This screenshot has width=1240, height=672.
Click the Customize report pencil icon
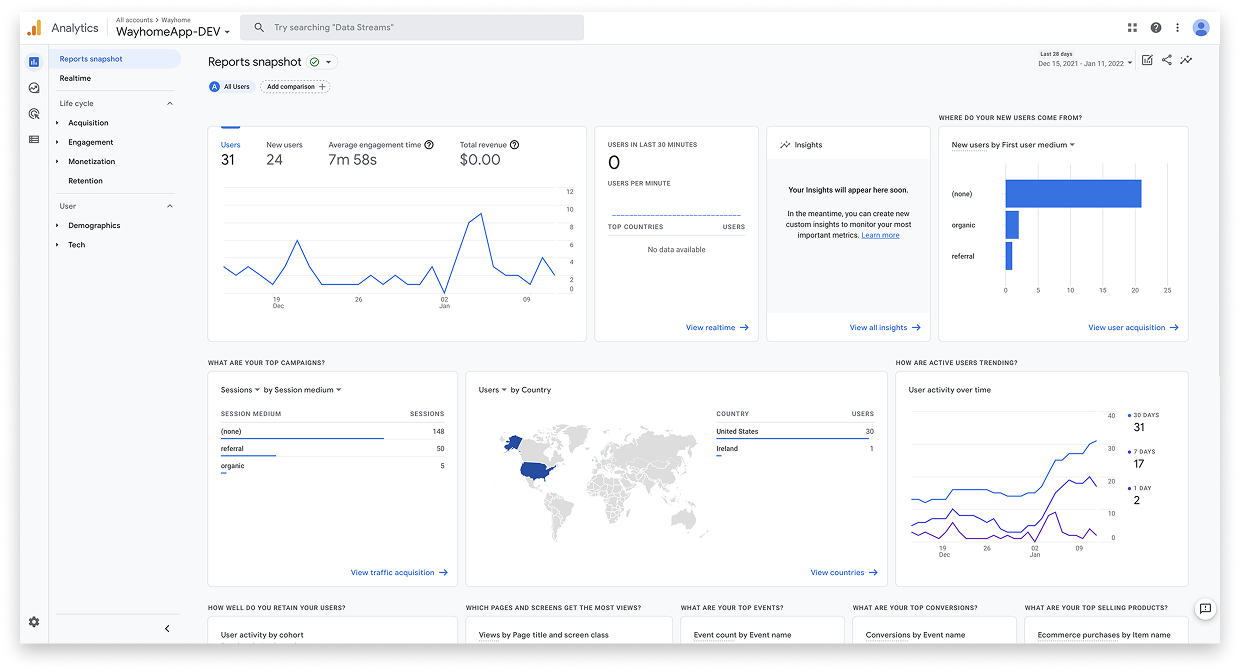[x=1147, y=60]
